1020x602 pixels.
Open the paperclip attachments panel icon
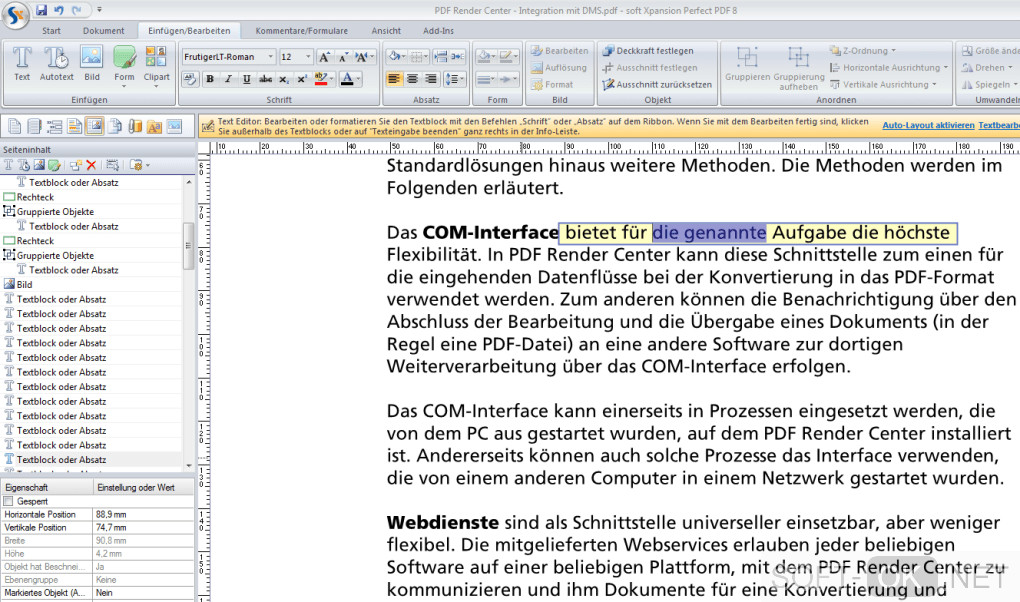pos(134,126)
